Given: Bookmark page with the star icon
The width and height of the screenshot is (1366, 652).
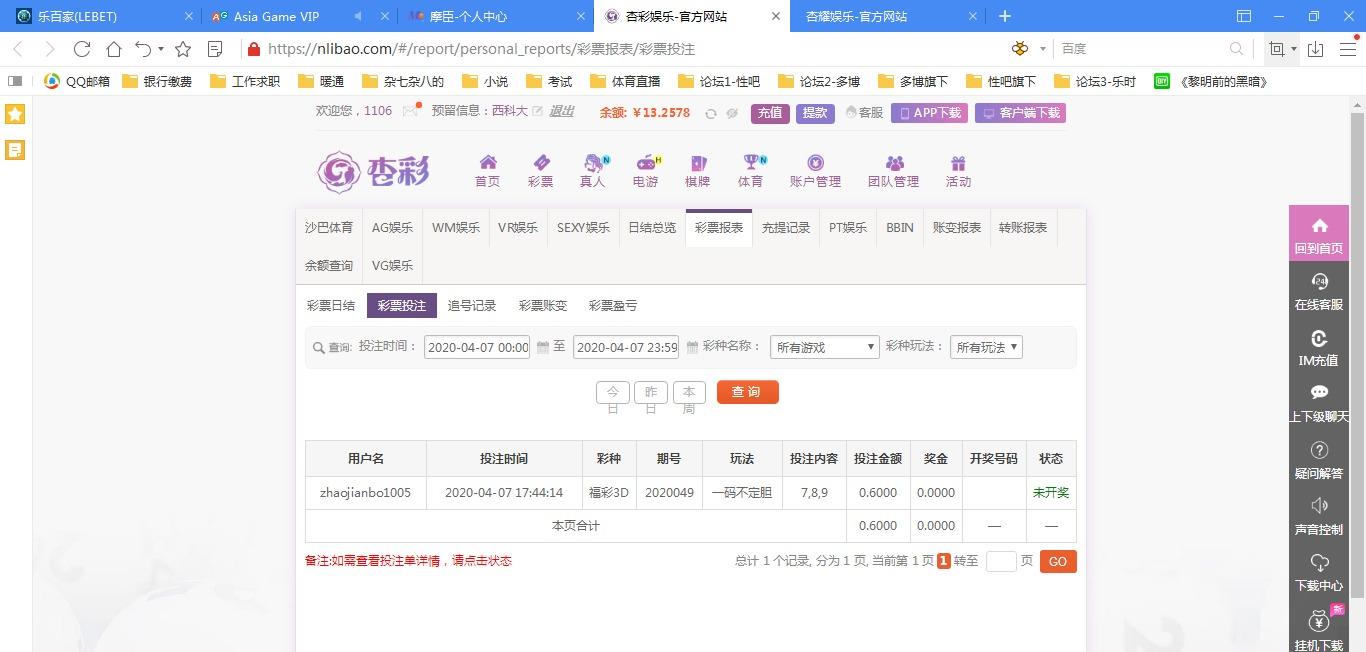Looking at the screenshot, I should tap(183, 49).
